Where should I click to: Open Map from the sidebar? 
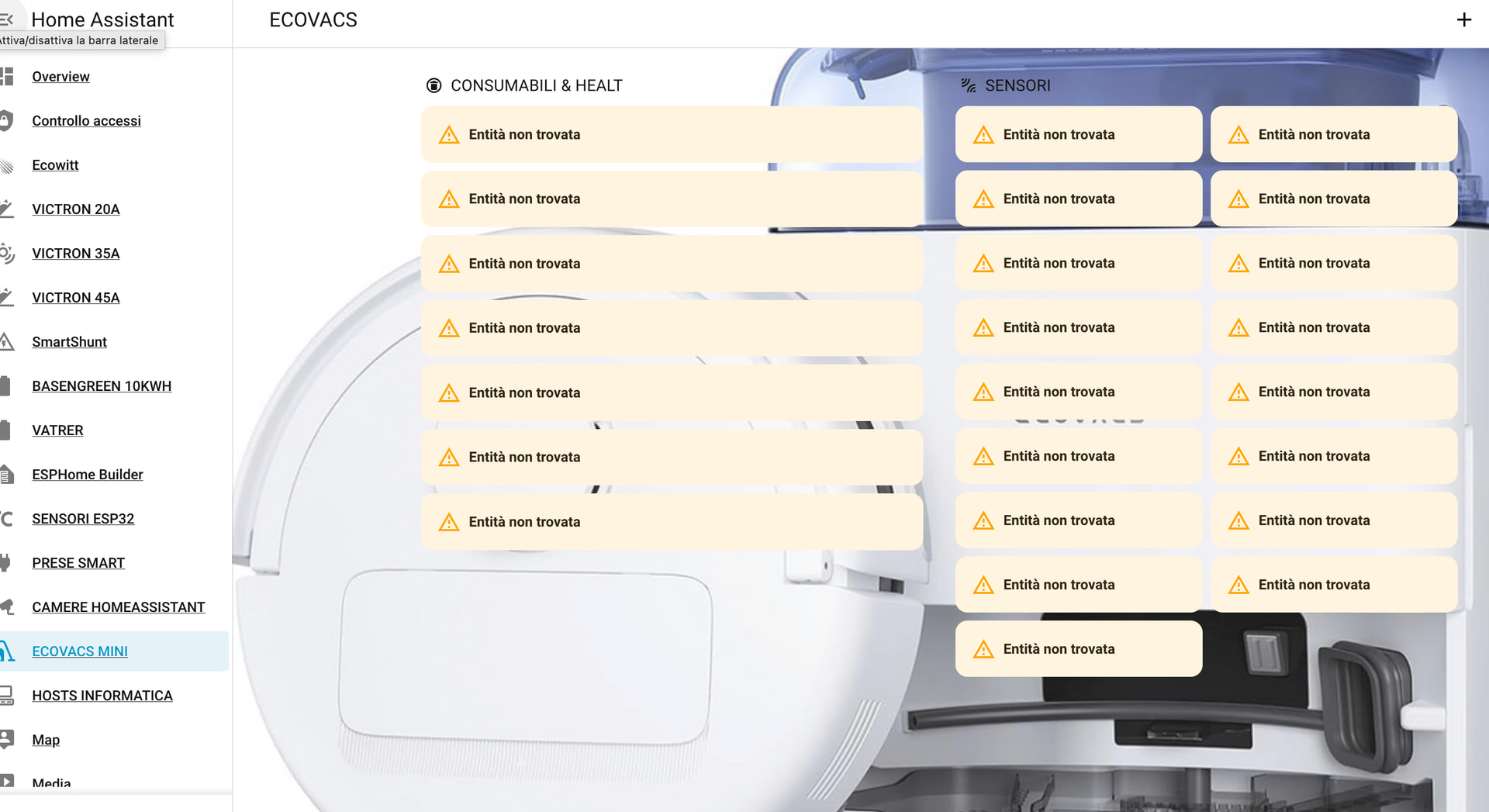46,739
